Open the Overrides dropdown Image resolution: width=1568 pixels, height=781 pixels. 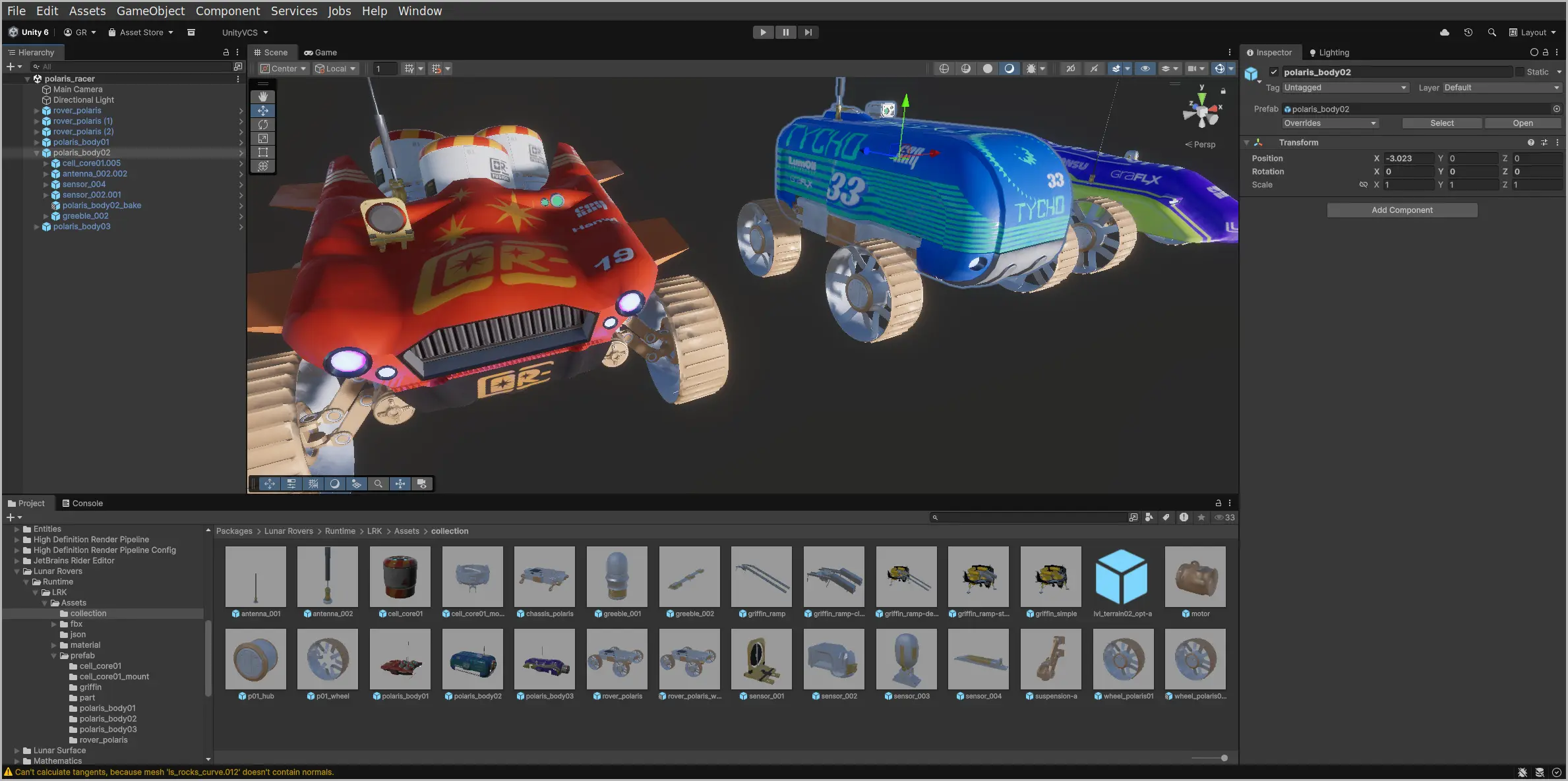(x=1330, y=123)
